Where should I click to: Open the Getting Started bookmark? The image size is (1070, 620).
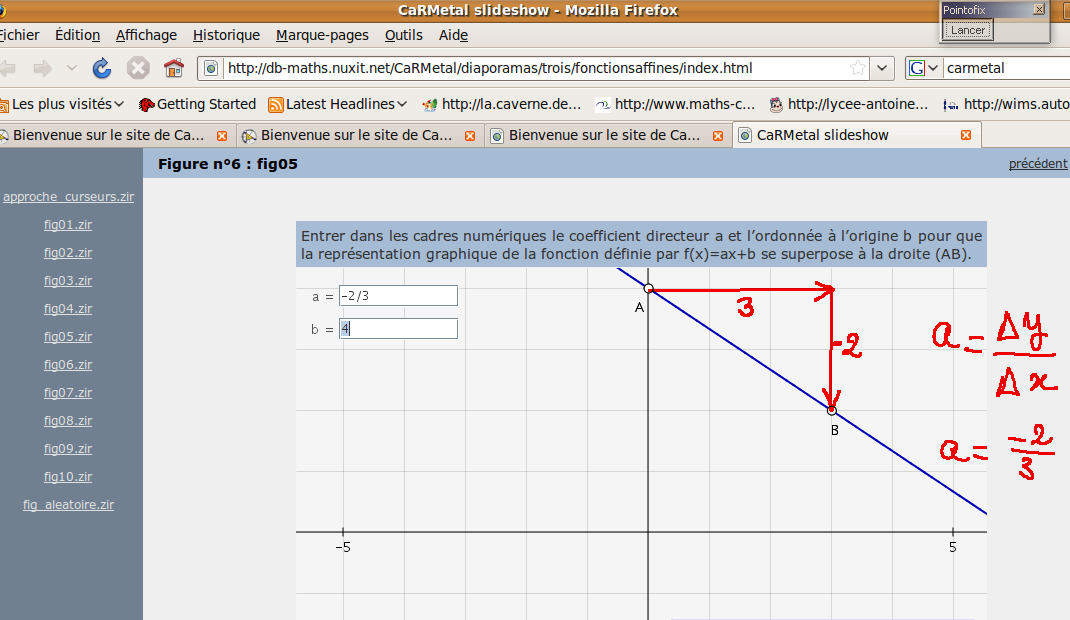pos(197,104)
